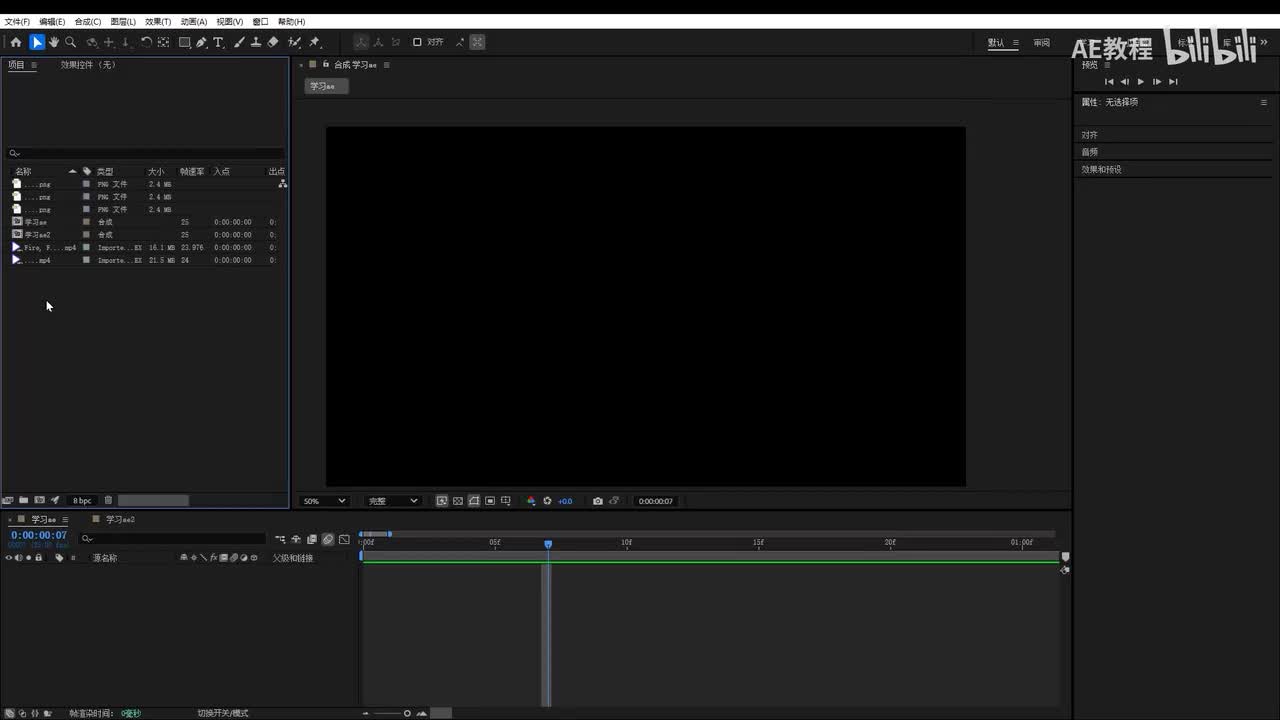
Task: Open the 50% magnification dropdown
Action: coord(325,501)
